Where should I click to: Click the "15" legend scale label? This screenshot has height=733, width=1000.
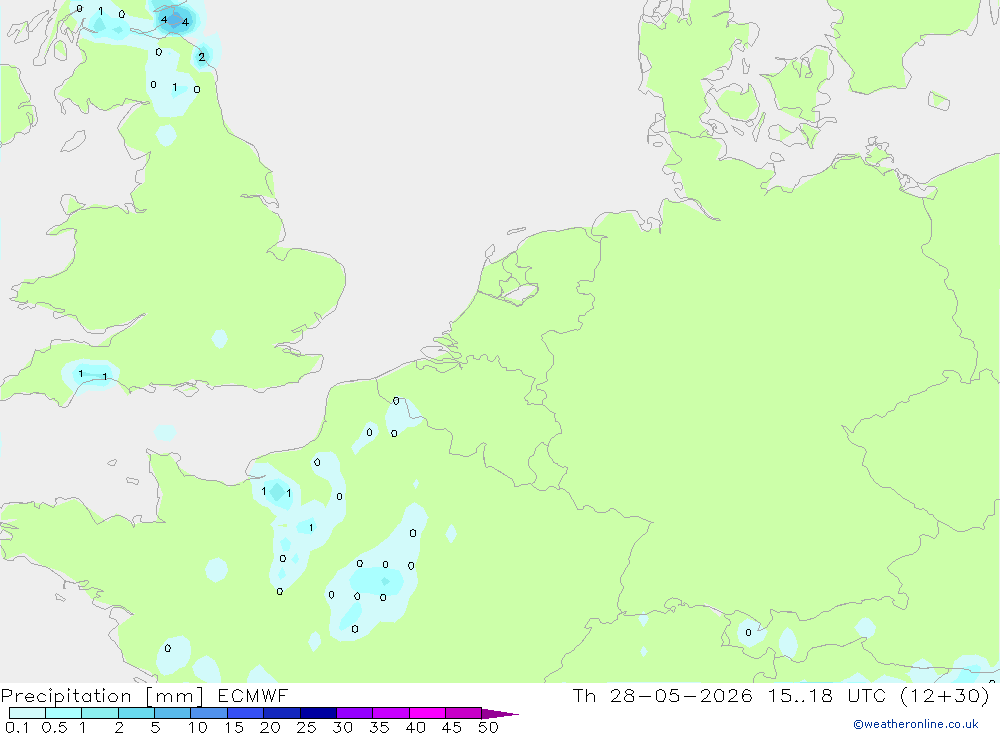click(x=234, y=727)
